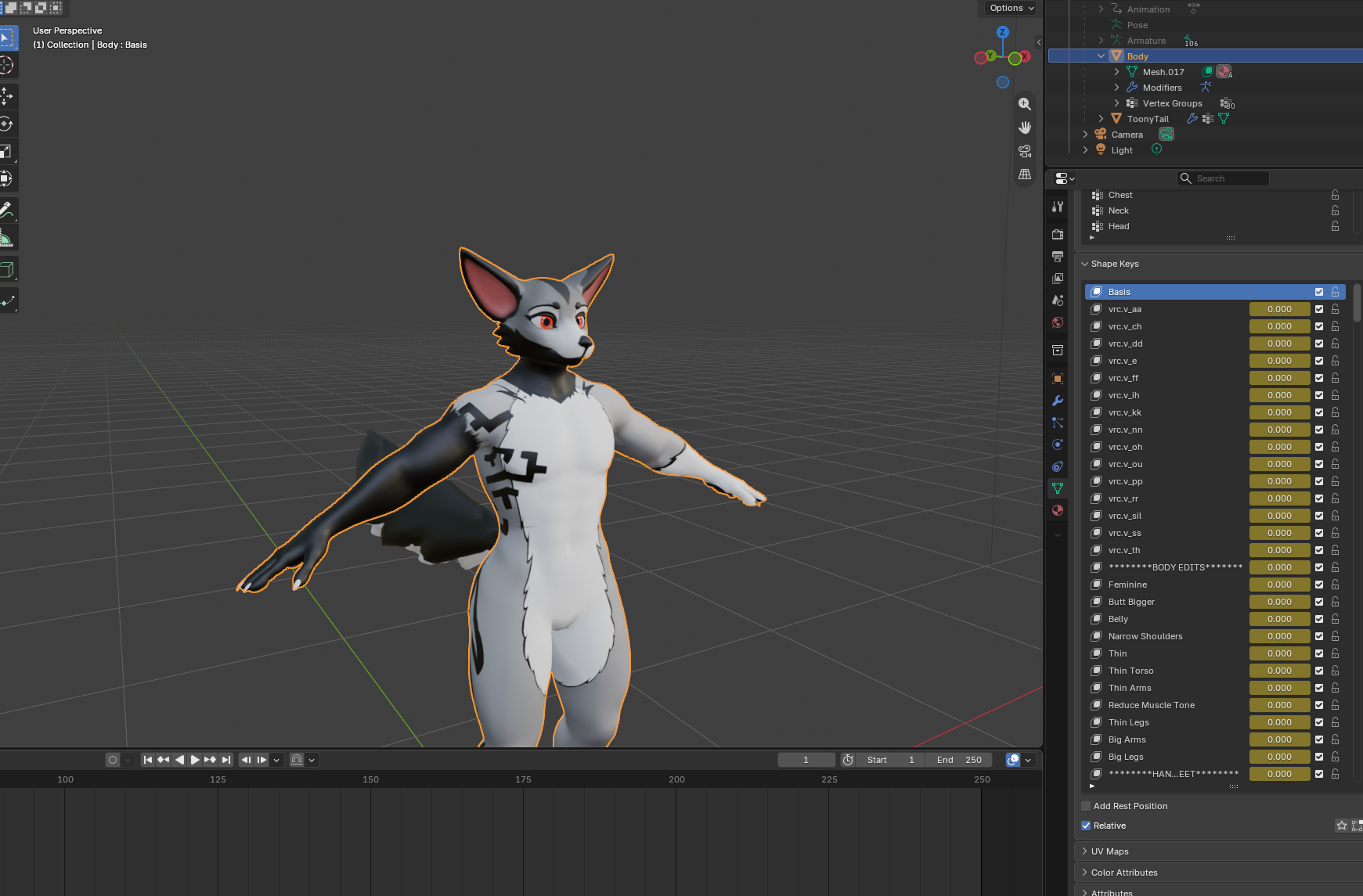Play the animation in reverse
This screenshot has height=896, width=1363.
point(179,760)
